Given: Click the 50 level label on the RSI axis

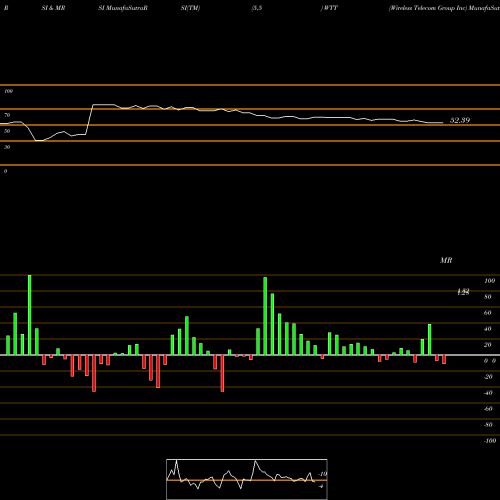Looking at the screenshot, I should 7,131.
